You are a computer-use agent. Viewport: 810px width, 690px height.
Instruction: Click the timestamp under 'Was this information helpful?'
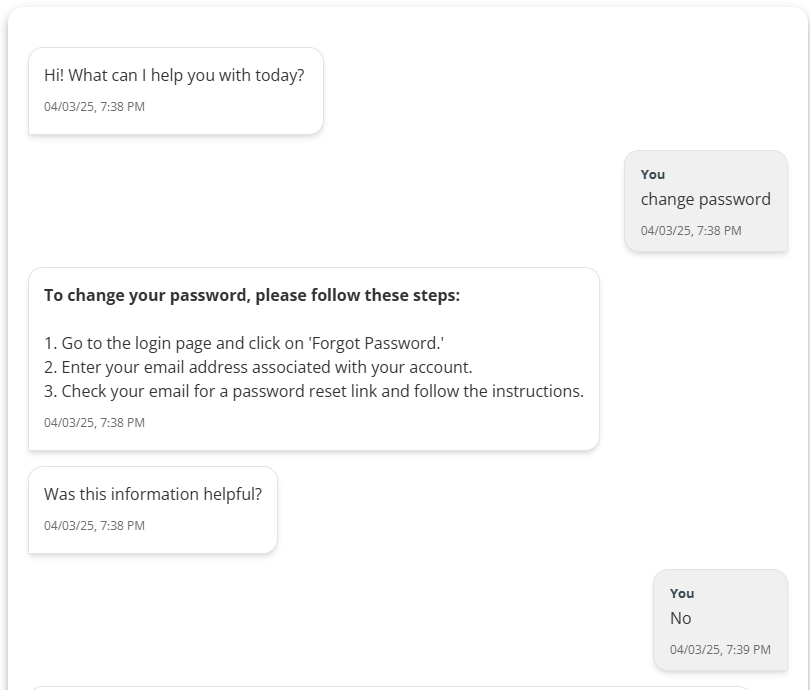click(94, 526)
